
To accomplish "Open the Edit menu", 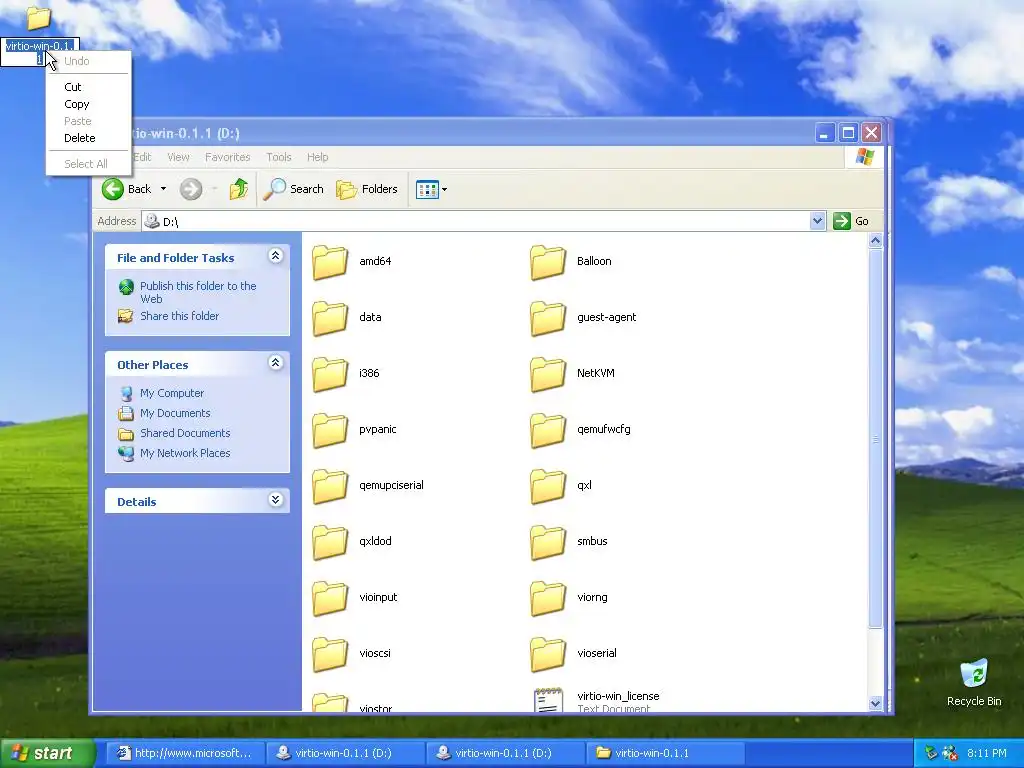I will [142, 157].
